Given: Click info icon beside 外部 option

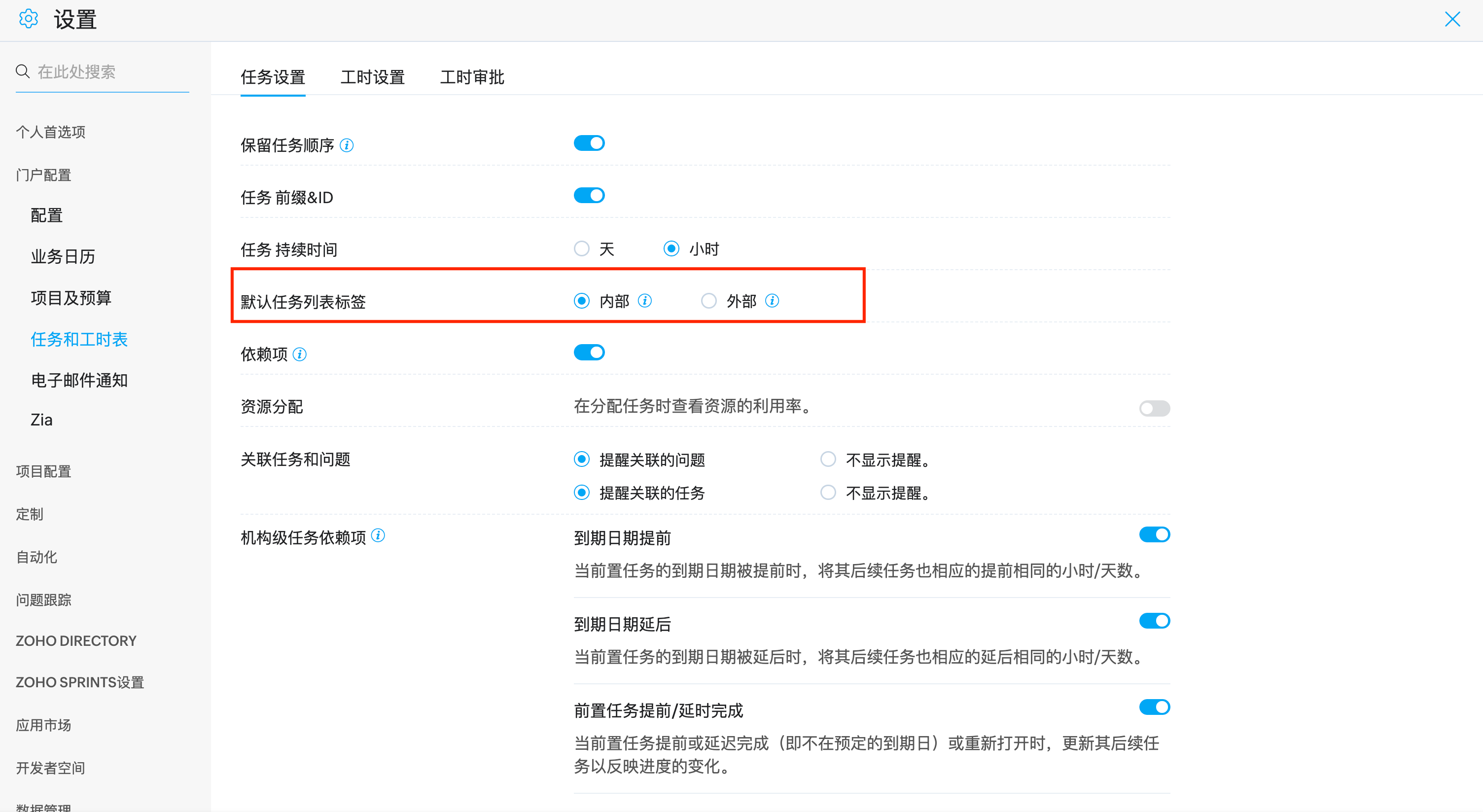Looking at the screenshot, I should [772, 301].
